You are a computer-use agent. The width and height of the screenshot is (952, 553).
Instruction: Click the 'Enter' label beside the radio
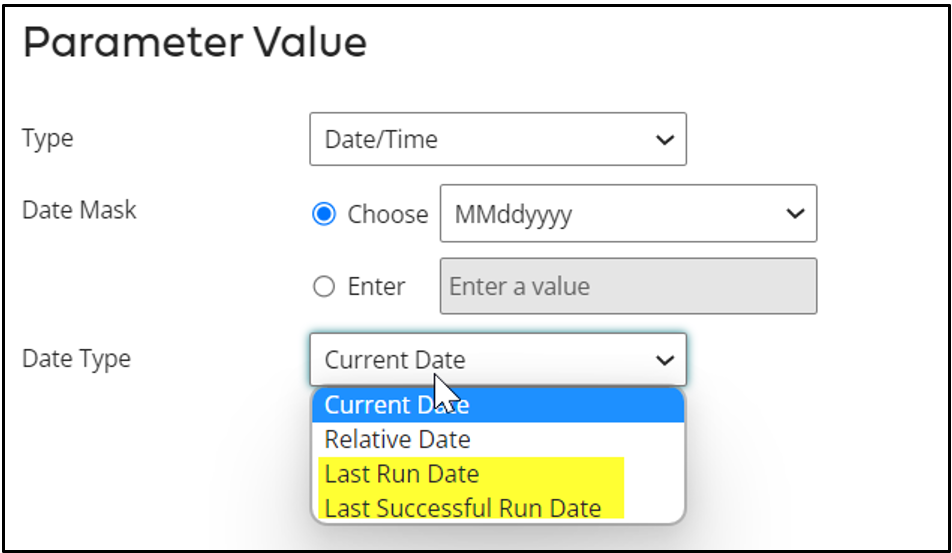click(x=376, y=287)
